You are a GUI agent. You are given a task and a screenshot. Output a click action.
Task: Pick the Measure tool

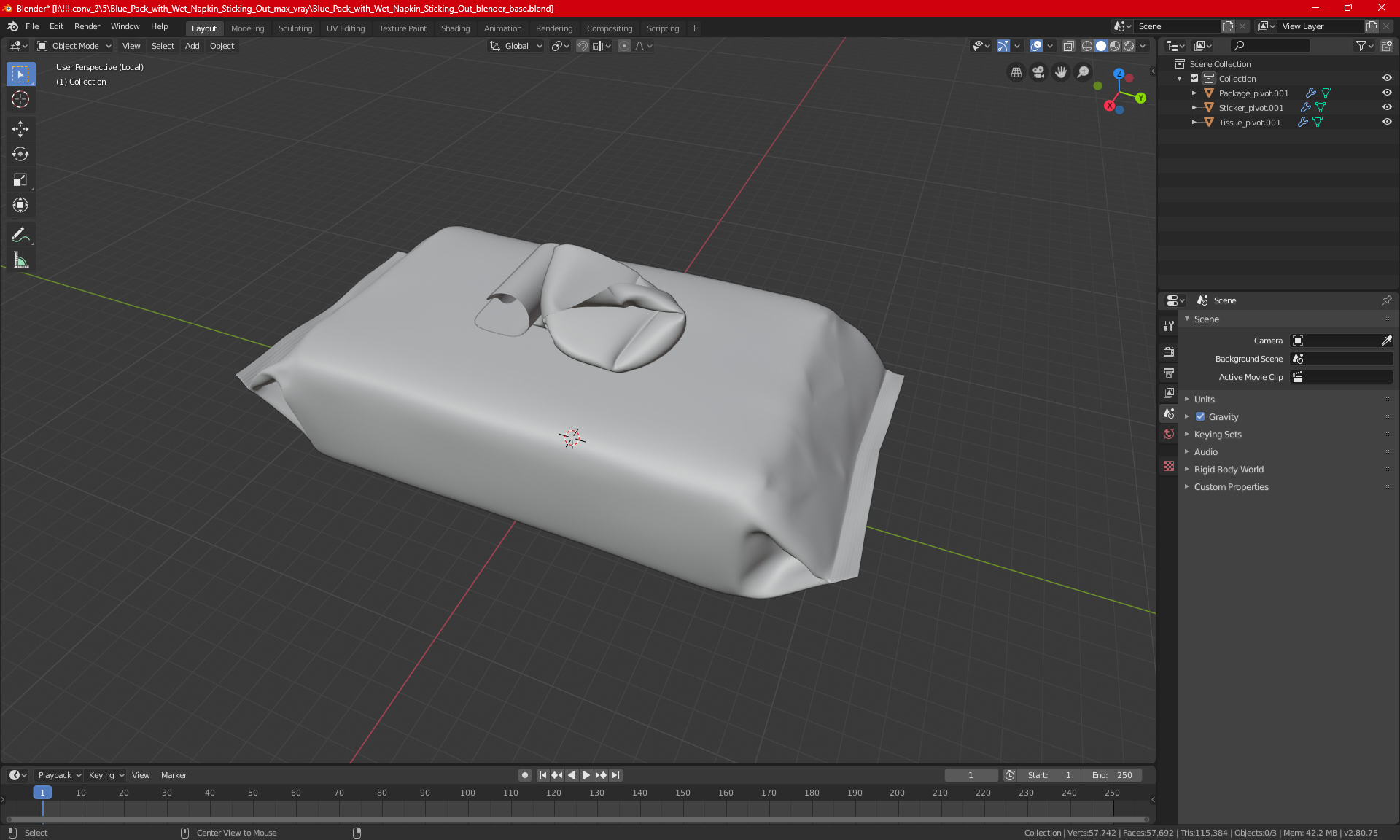(20, 260)
